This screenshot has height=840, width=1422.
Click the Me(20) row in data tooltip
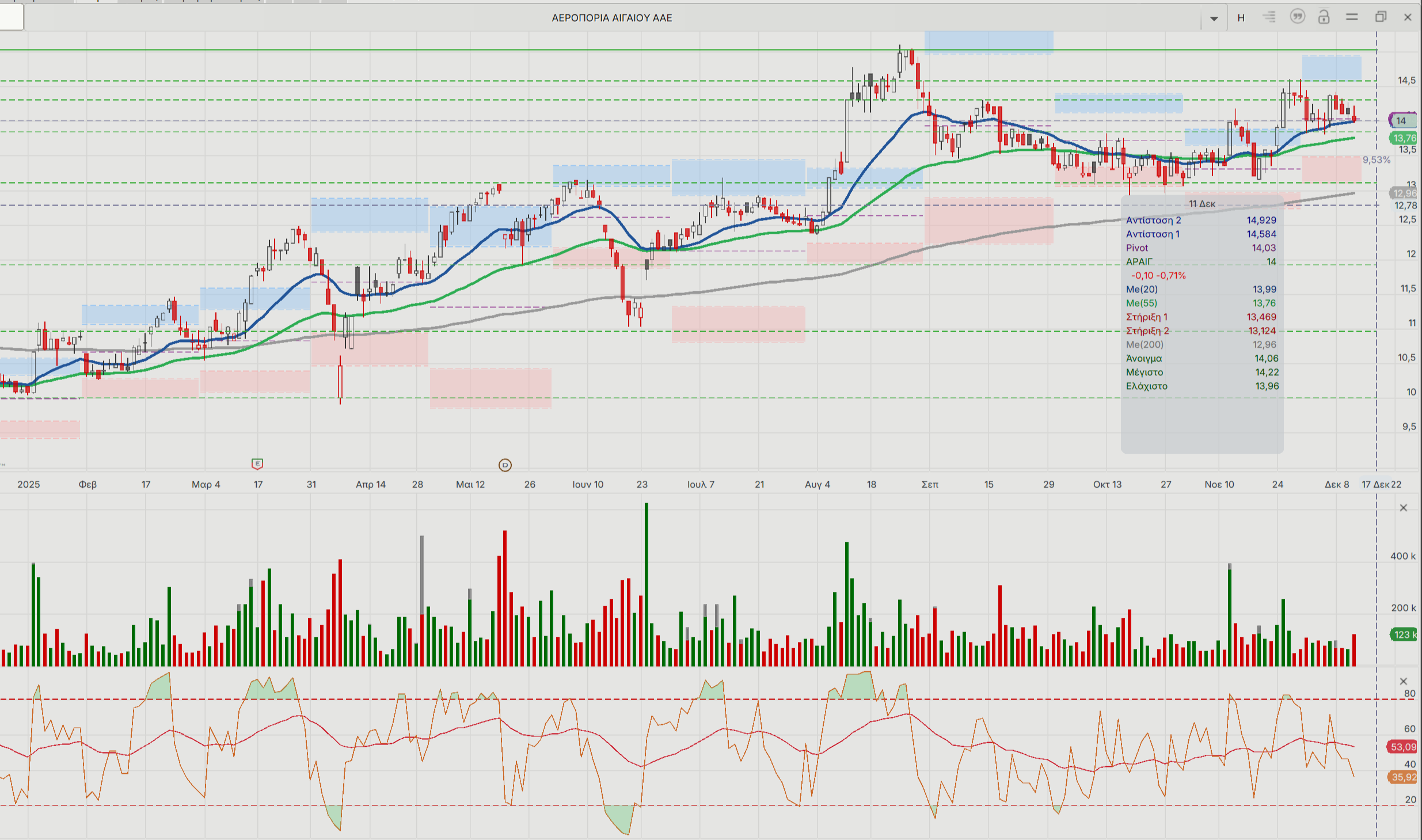[x=1201, y=290]
